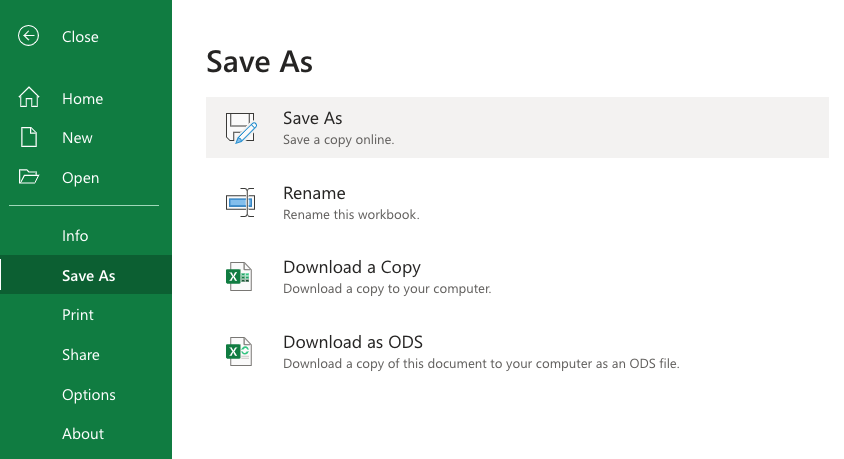844x459 pixels.
Task: Click the Download a Copy Excel icon
Action: pyautogui.click(x=239, y=277)
